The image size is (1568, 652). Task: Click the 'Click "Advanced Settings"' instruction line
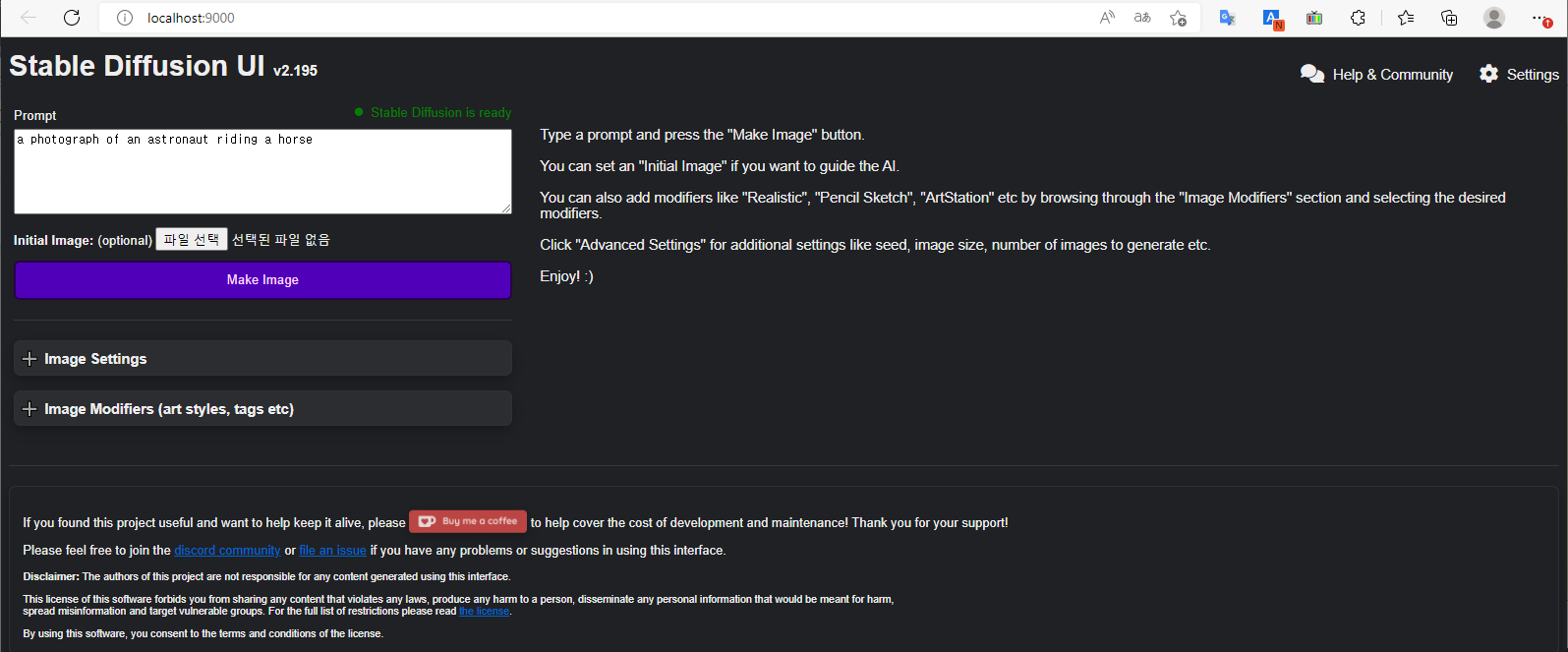(x=875, y=245)
